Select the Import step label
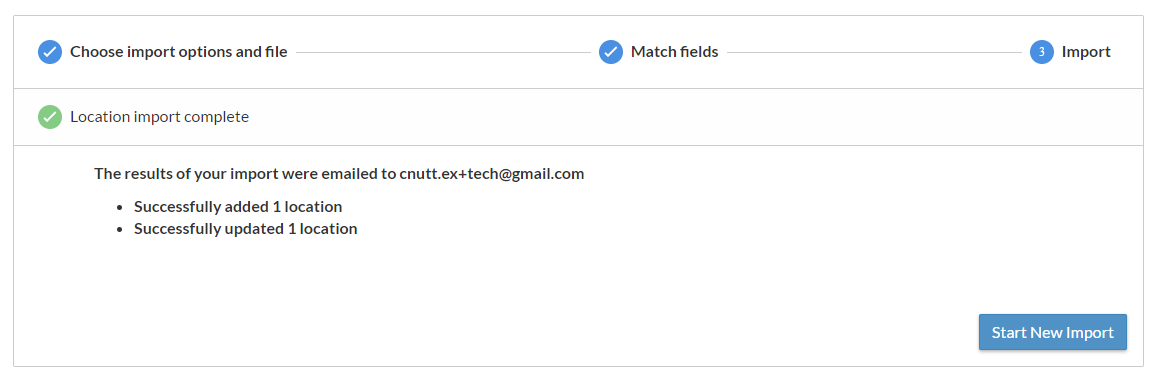This screenshot has width=1159, height=380. click(1086, 52)
